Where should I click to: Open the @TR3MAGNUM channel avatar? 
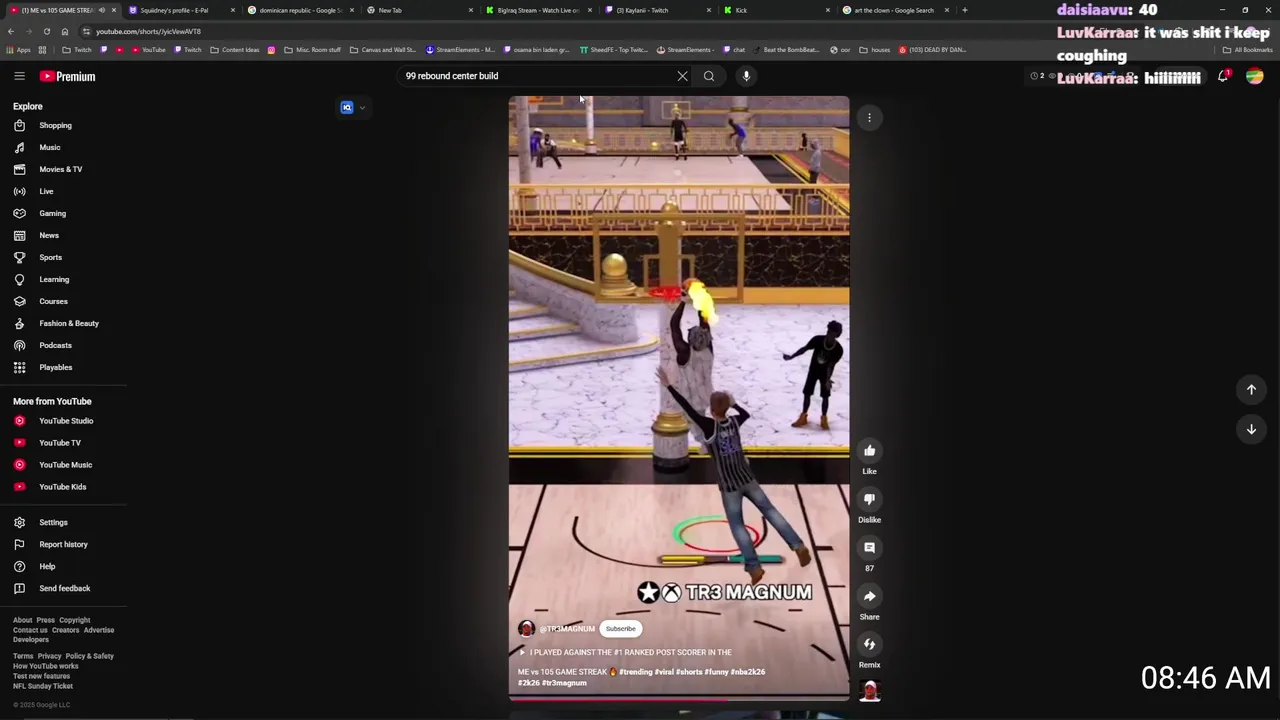pyautogui.click(x=526, y=629)
